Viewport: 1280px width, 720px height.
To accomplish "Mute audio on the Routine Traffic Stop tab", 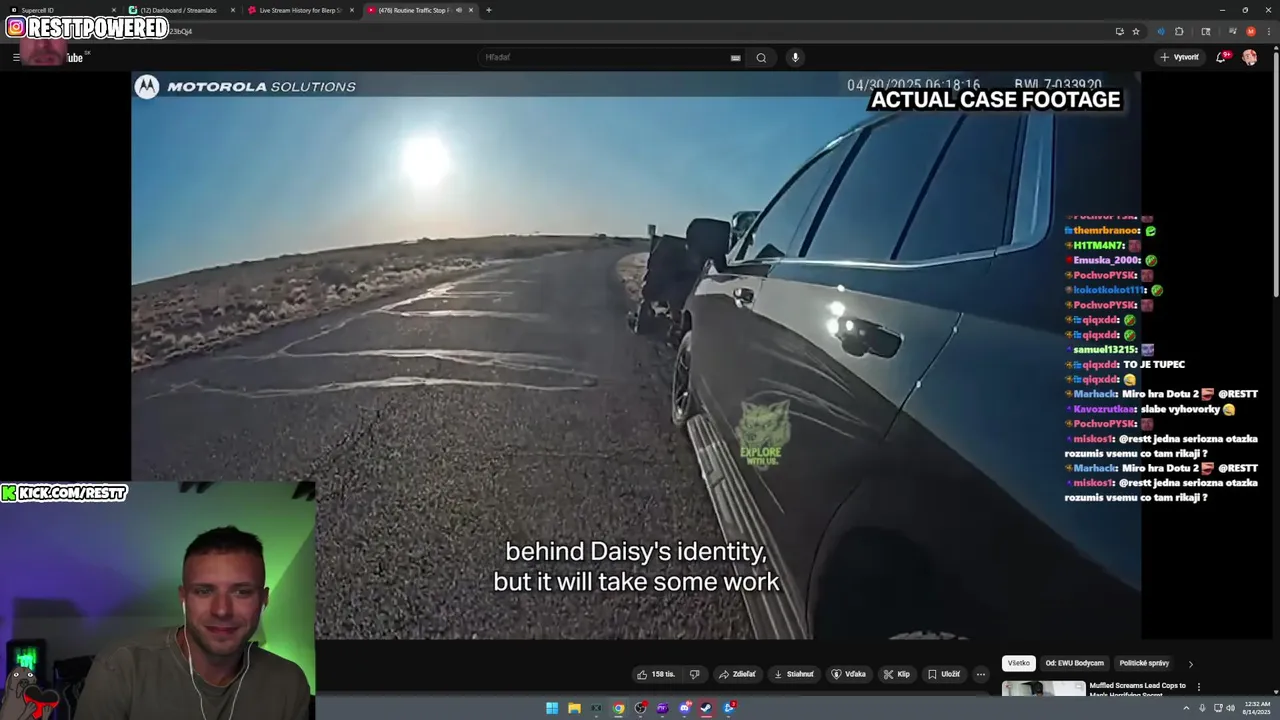I will coord(459,10).
